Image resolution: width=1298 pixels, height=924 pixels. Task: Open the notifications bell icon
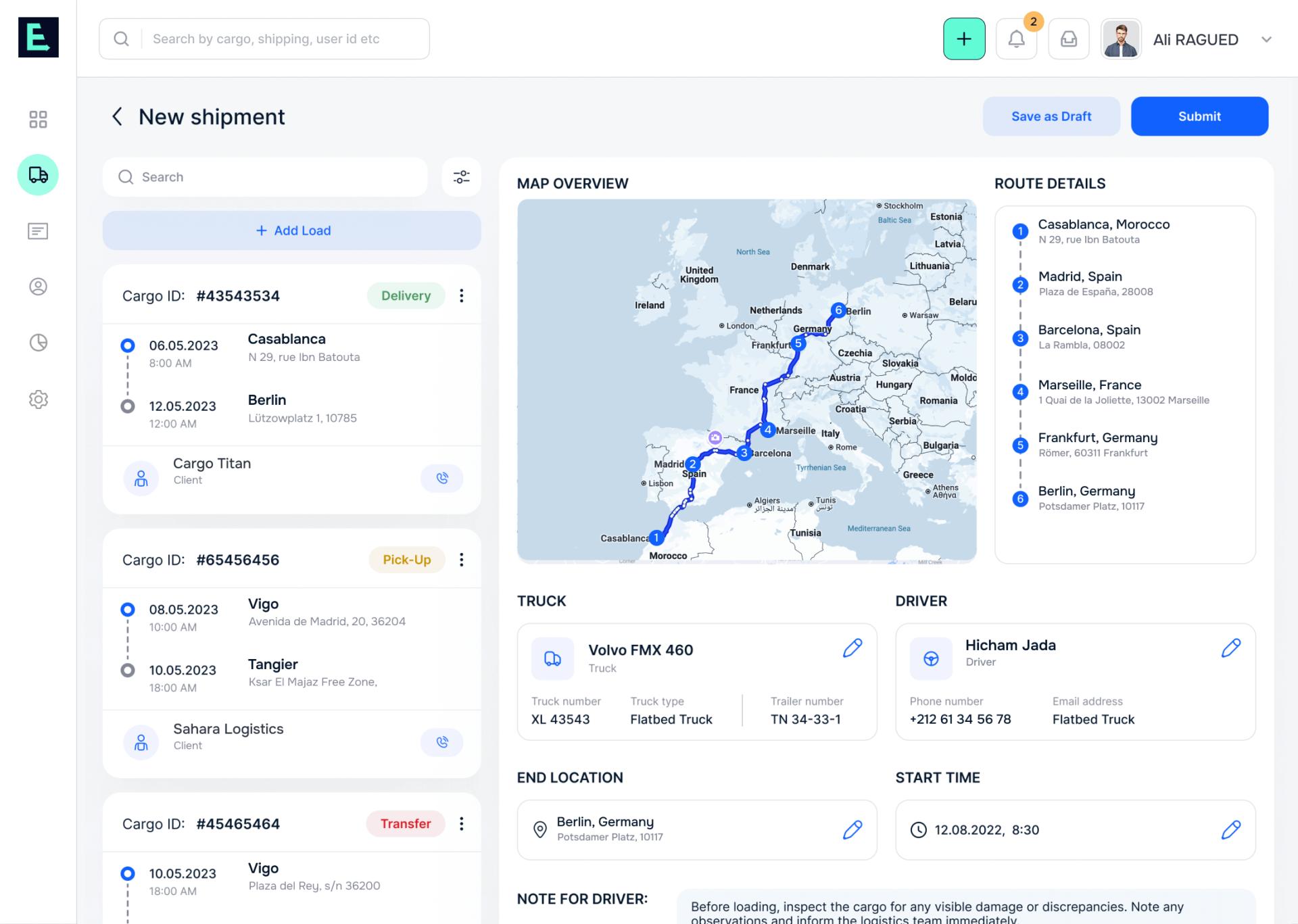[x=1016, y=39]
